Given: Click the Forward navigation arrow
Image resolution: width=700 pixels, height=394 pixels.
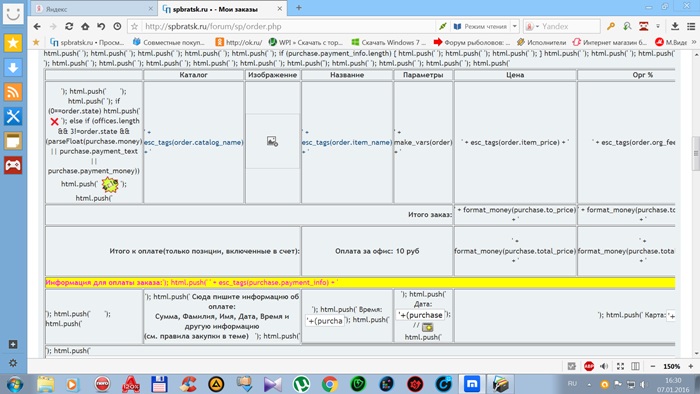Looking at the screenshot, I should coord(53,27).
